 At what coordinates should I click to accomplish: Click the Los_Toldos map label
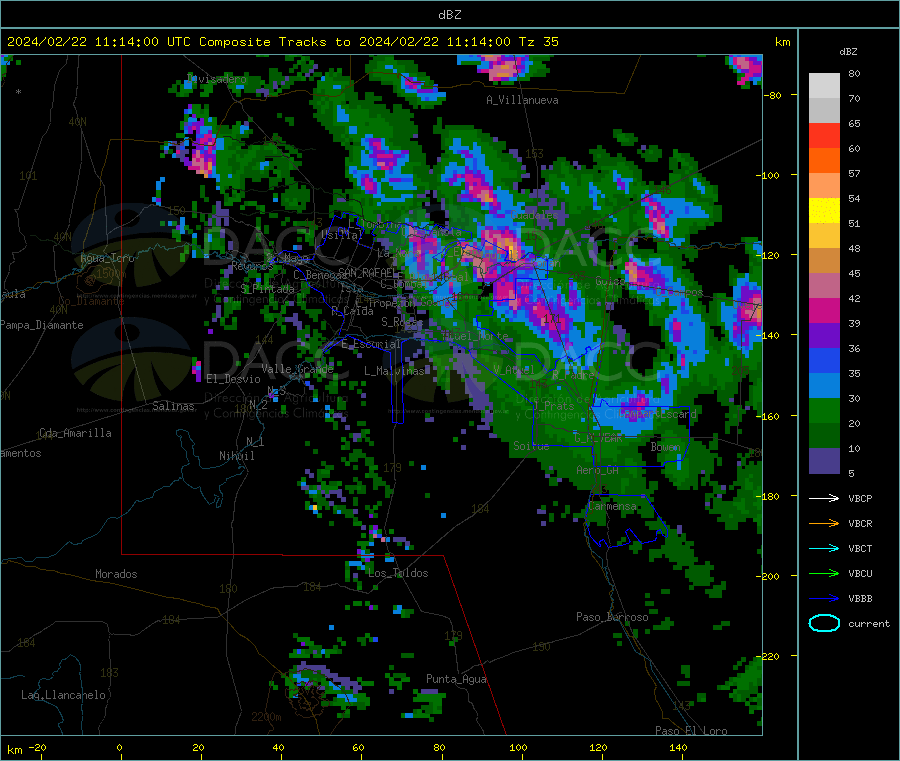pos(398,573)
